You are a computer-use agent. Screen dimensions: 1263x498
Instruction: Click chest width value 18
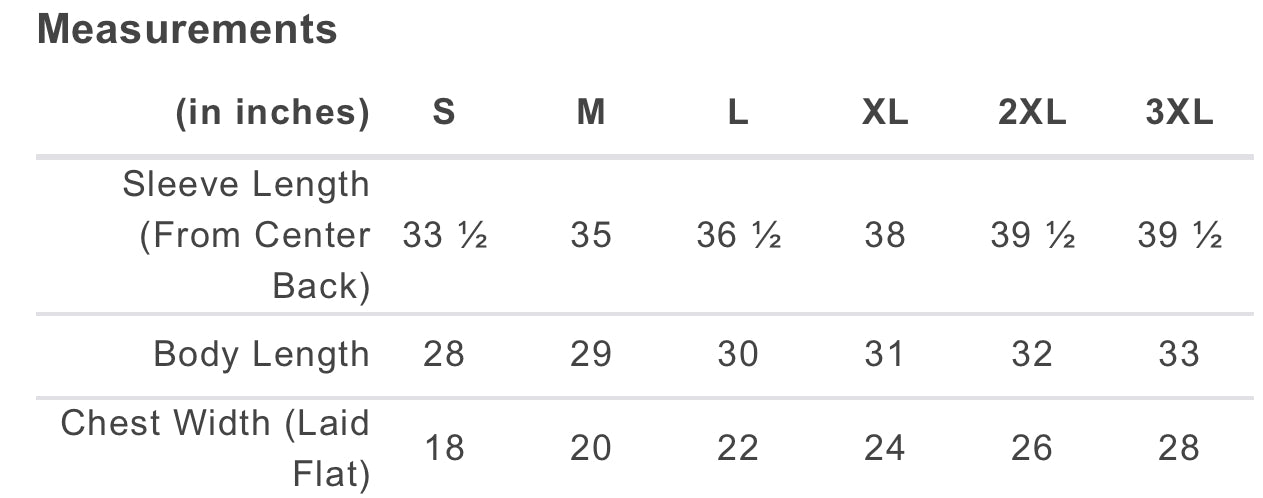(444, 448)
